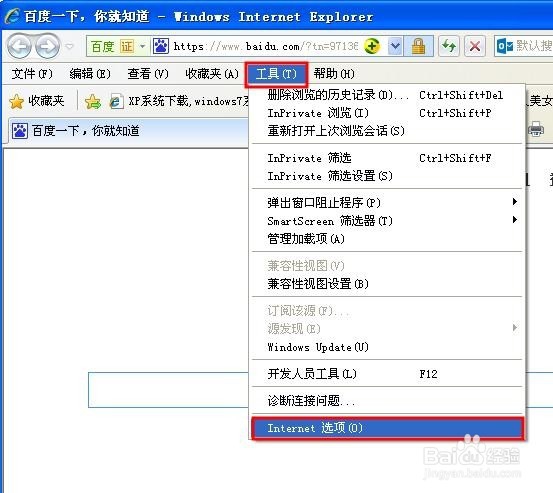Choose Windows Update(U)
553x493 pixels.
point(387,347)
